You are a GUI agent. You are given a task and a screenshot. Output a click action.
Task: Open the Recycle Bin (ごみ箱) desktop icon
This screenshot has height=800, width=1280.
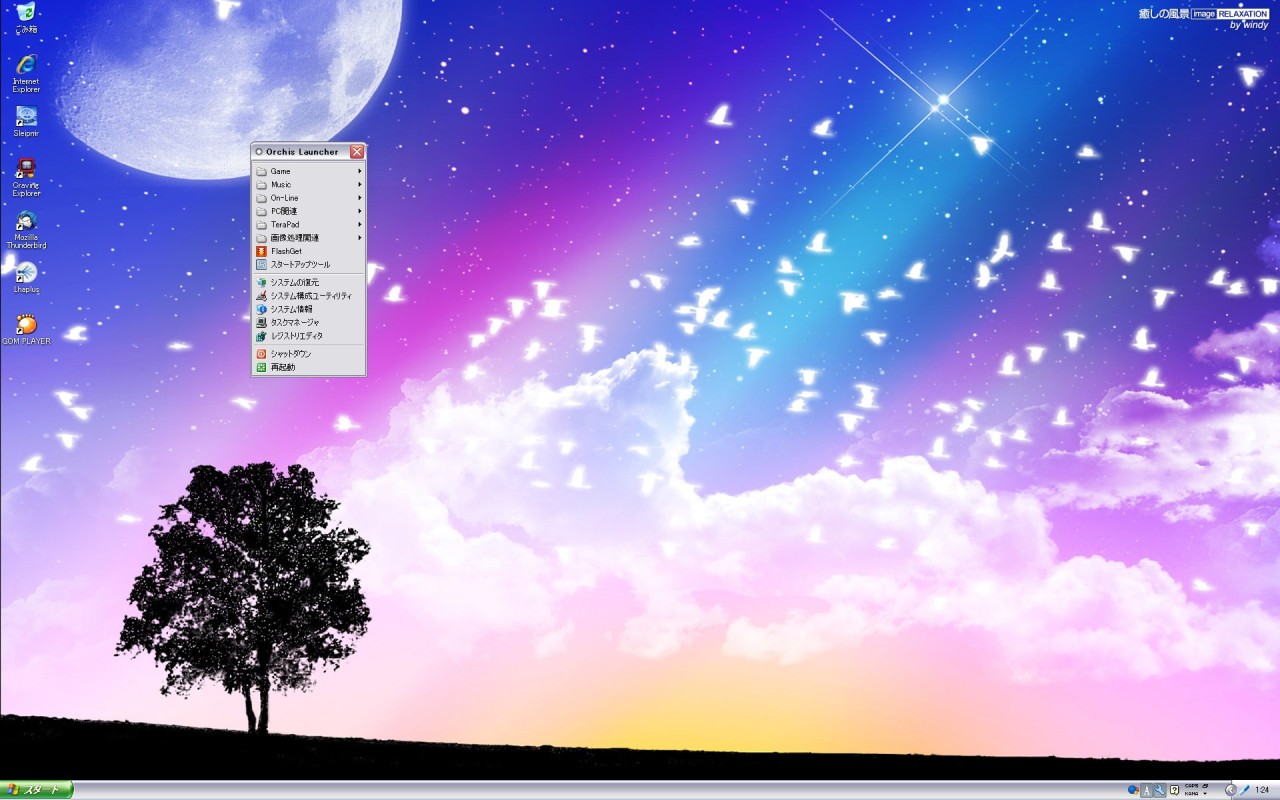pos(26,17)
